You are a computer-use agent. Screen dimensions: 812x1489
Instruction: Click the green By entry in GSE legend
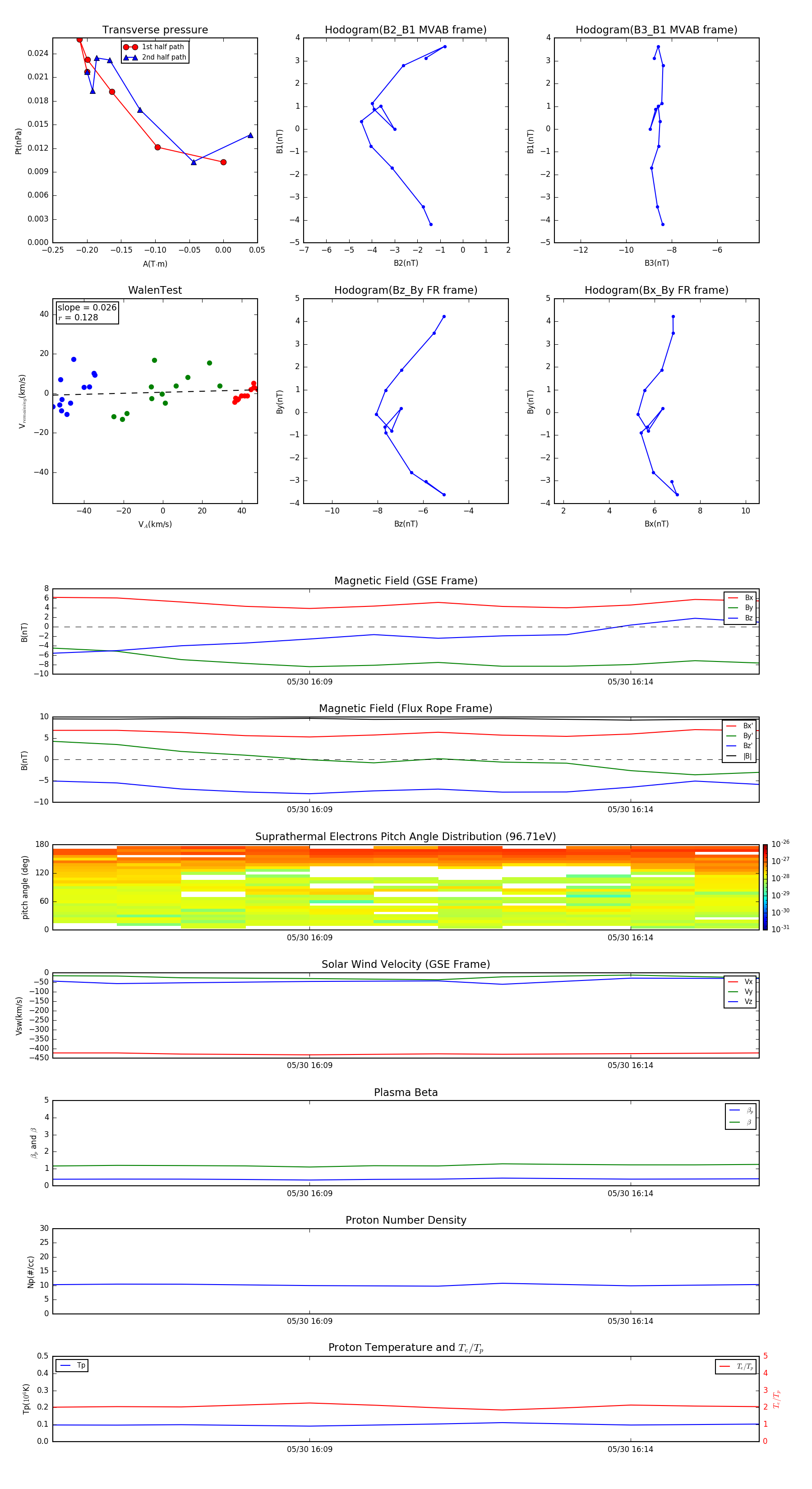tap(740, 607)
